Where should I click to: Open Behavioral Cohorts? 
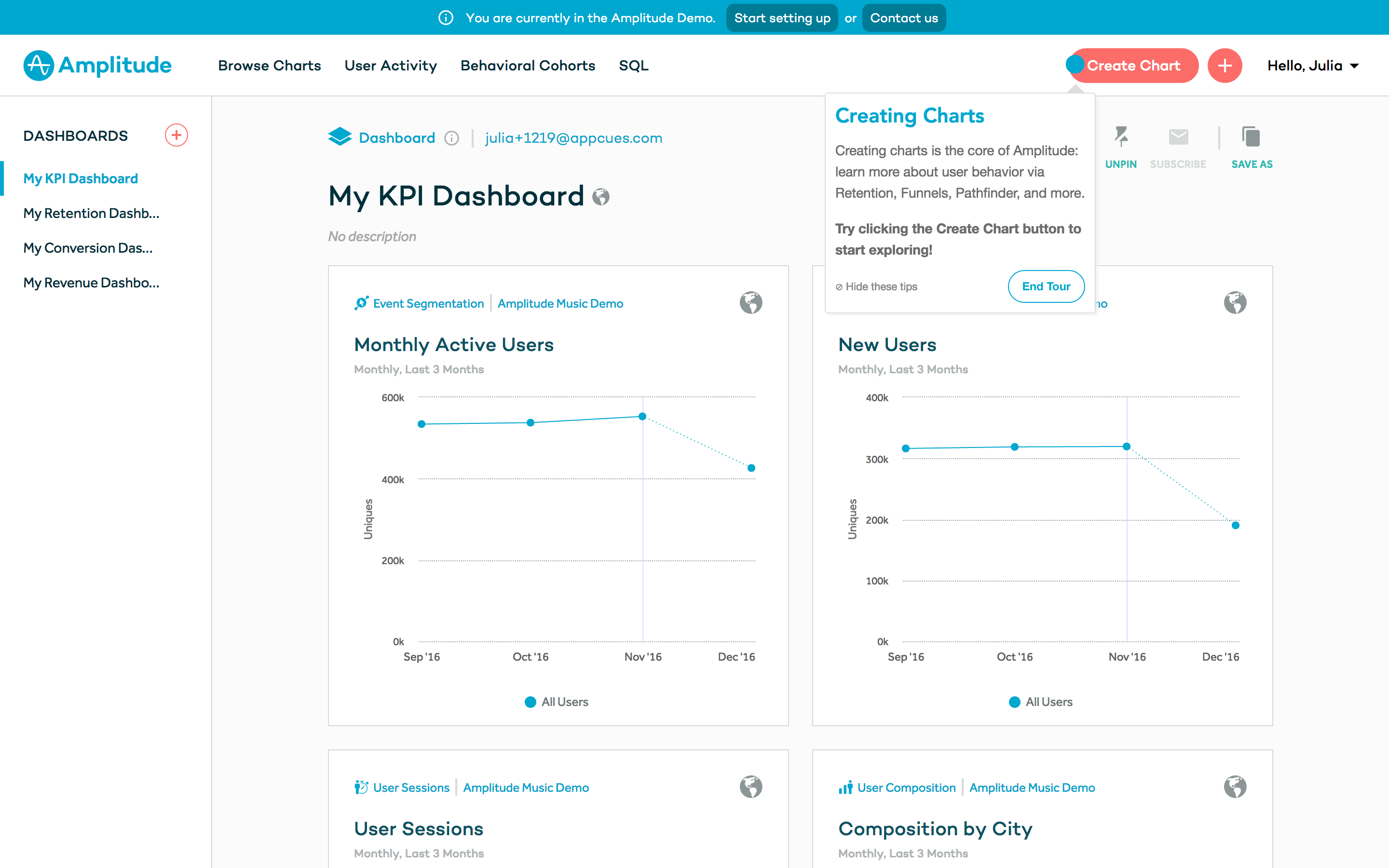point(528,66)
